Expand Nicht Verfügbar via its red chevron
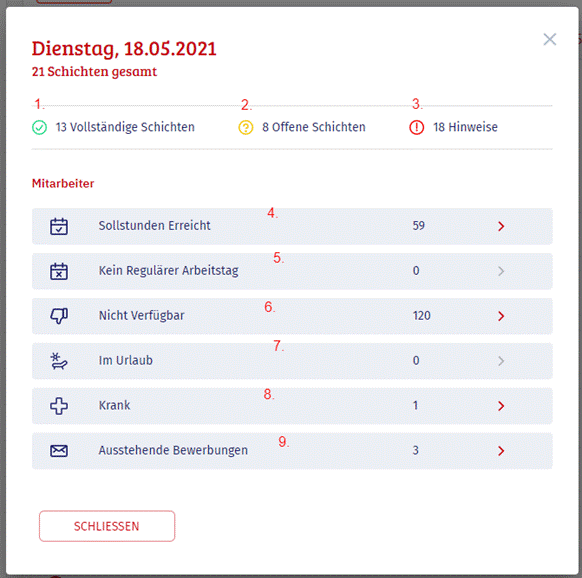 coord(501,316)
